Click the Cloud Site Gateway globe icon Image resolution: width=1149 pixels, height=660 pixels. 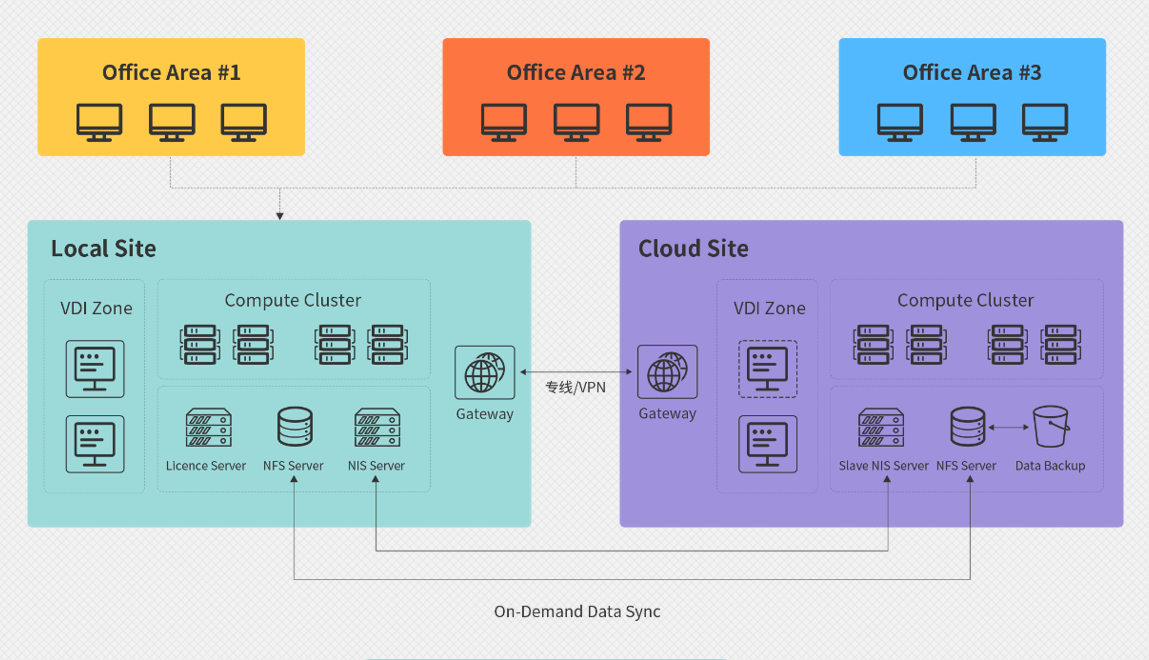(x=667, y=371)
